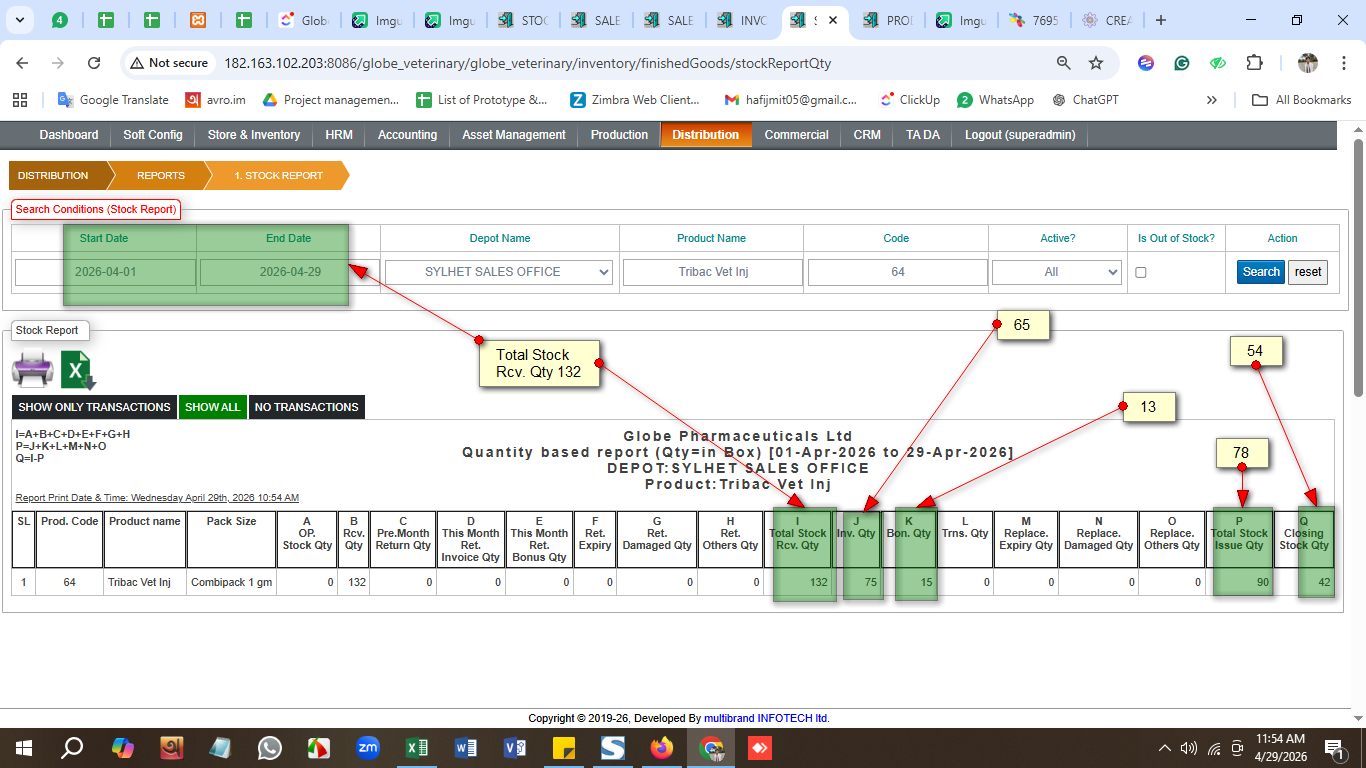1366x768 pixels.
Task: Open the Windows notification center
Action: [x=1333, y=748]
